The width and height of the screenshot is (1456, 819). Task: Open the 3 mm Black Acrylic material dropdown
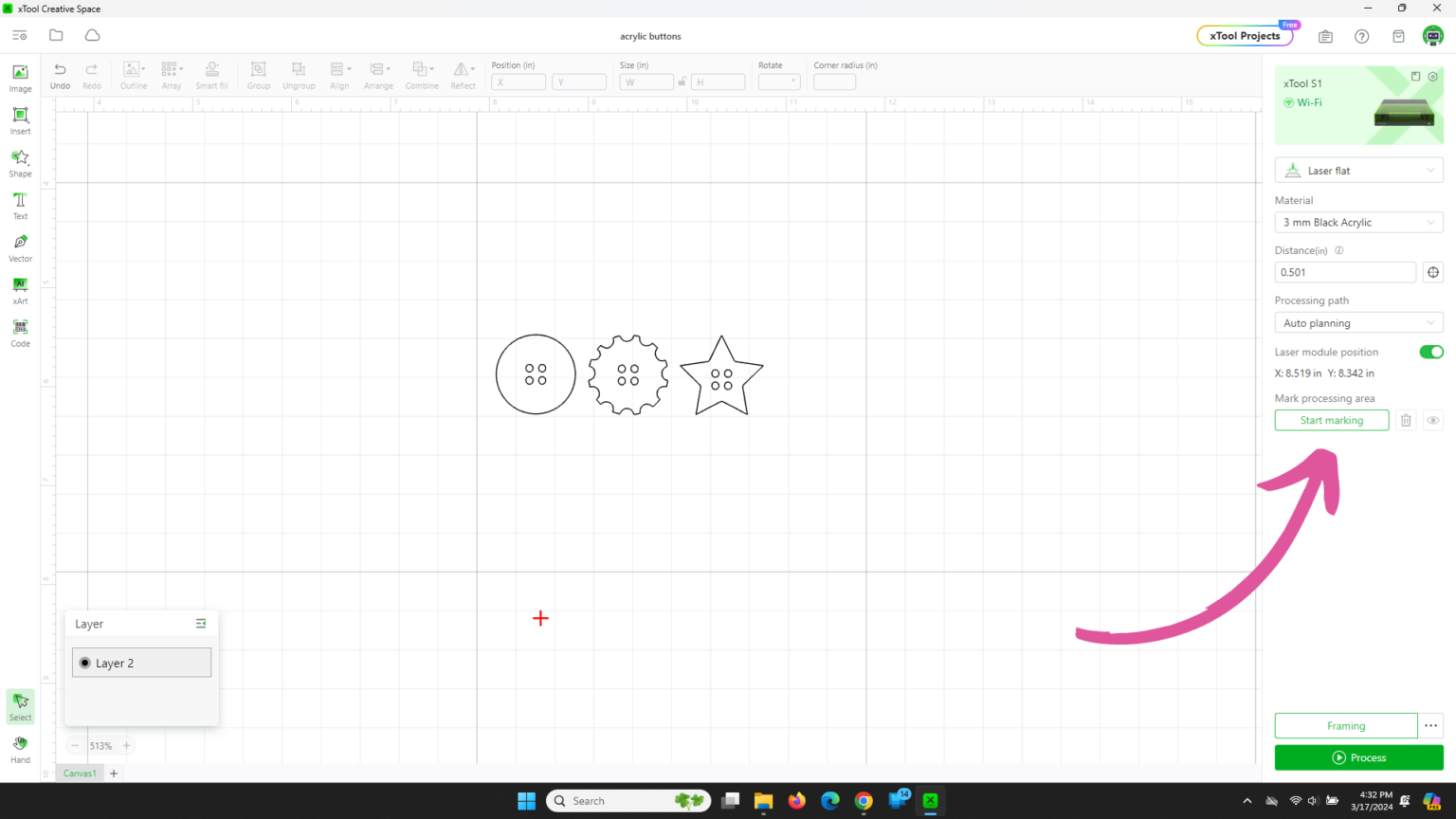(1358, 222)
